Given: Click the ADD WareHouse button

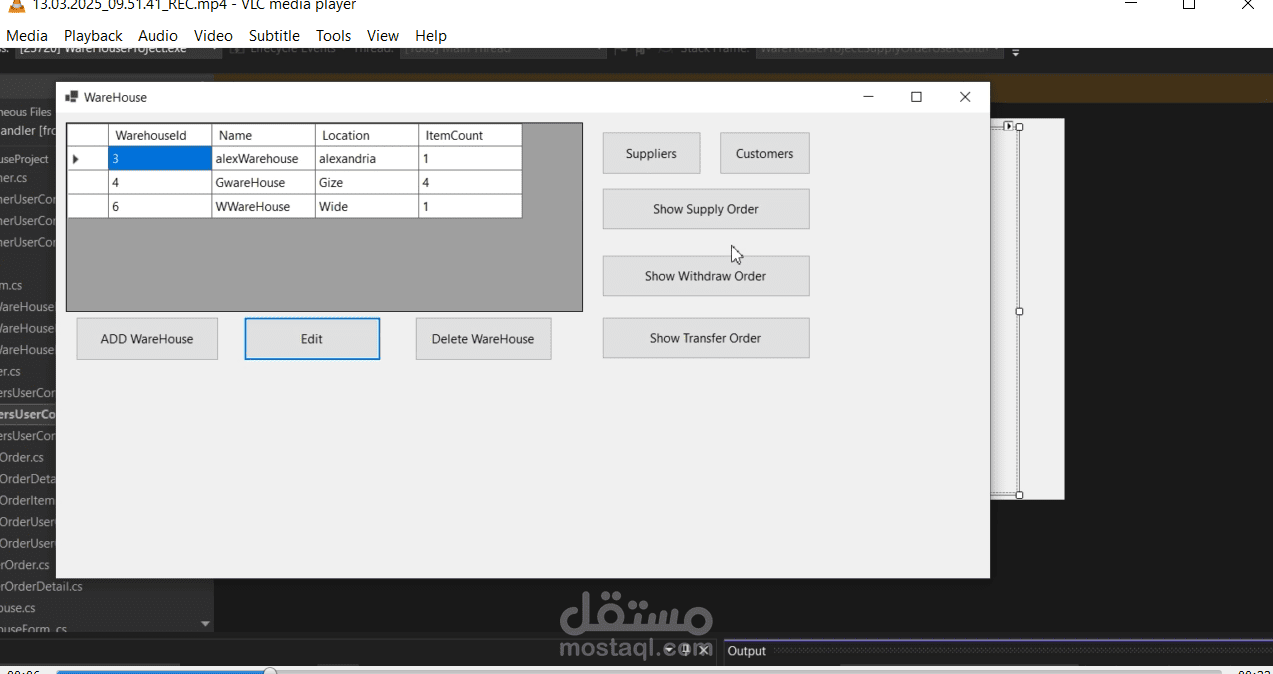Looking at the screenshot, I should click(x=146, y=338).
